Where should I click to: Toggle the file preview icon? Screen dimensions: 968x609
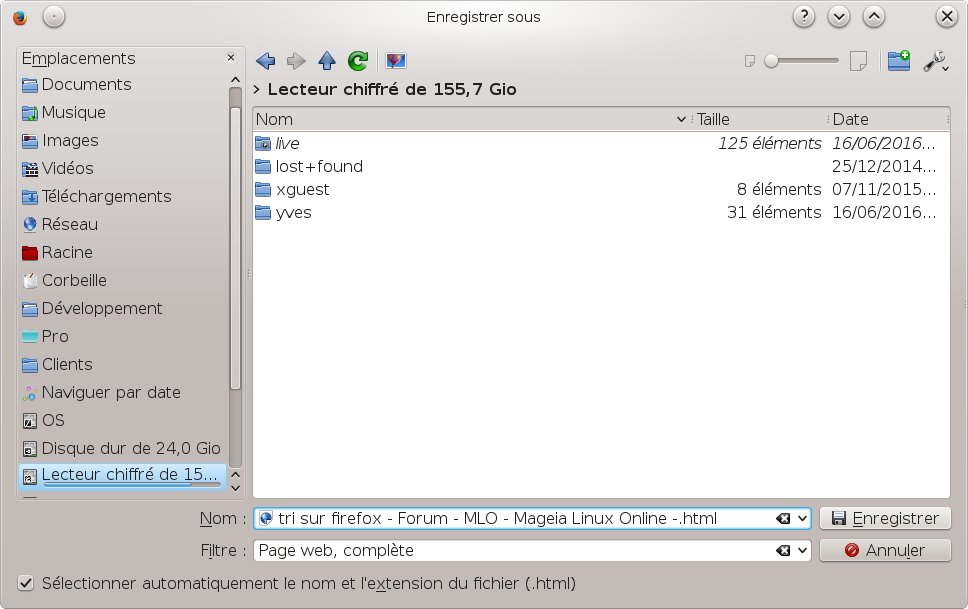coord(396,61)
